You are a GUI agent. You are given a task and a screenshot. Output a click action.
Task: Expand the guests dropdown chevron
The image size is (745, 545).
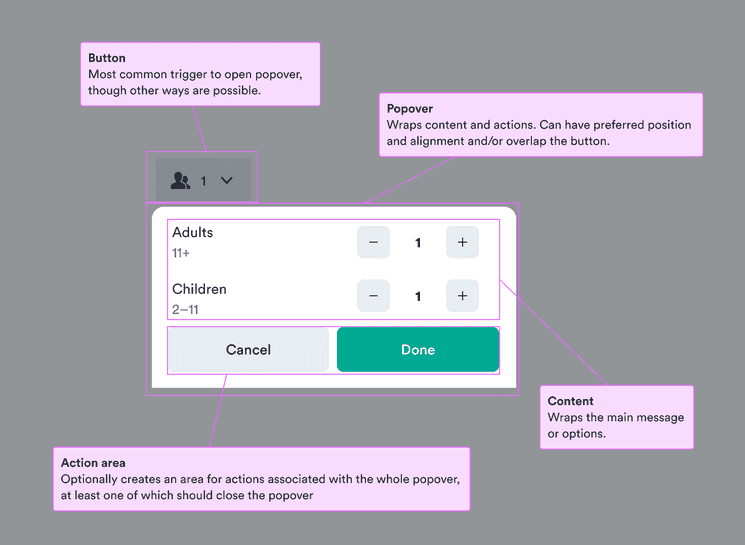coord(227,180)
